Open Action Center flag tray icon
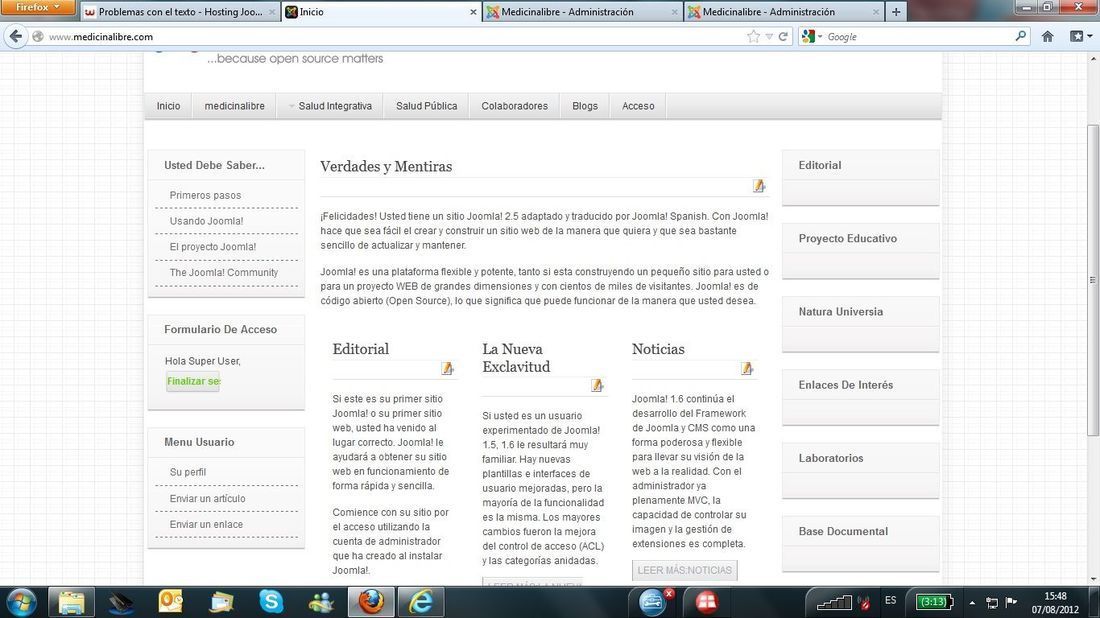The height and width of the screenshot is (618, 1100). click(x=1011, y=602)
